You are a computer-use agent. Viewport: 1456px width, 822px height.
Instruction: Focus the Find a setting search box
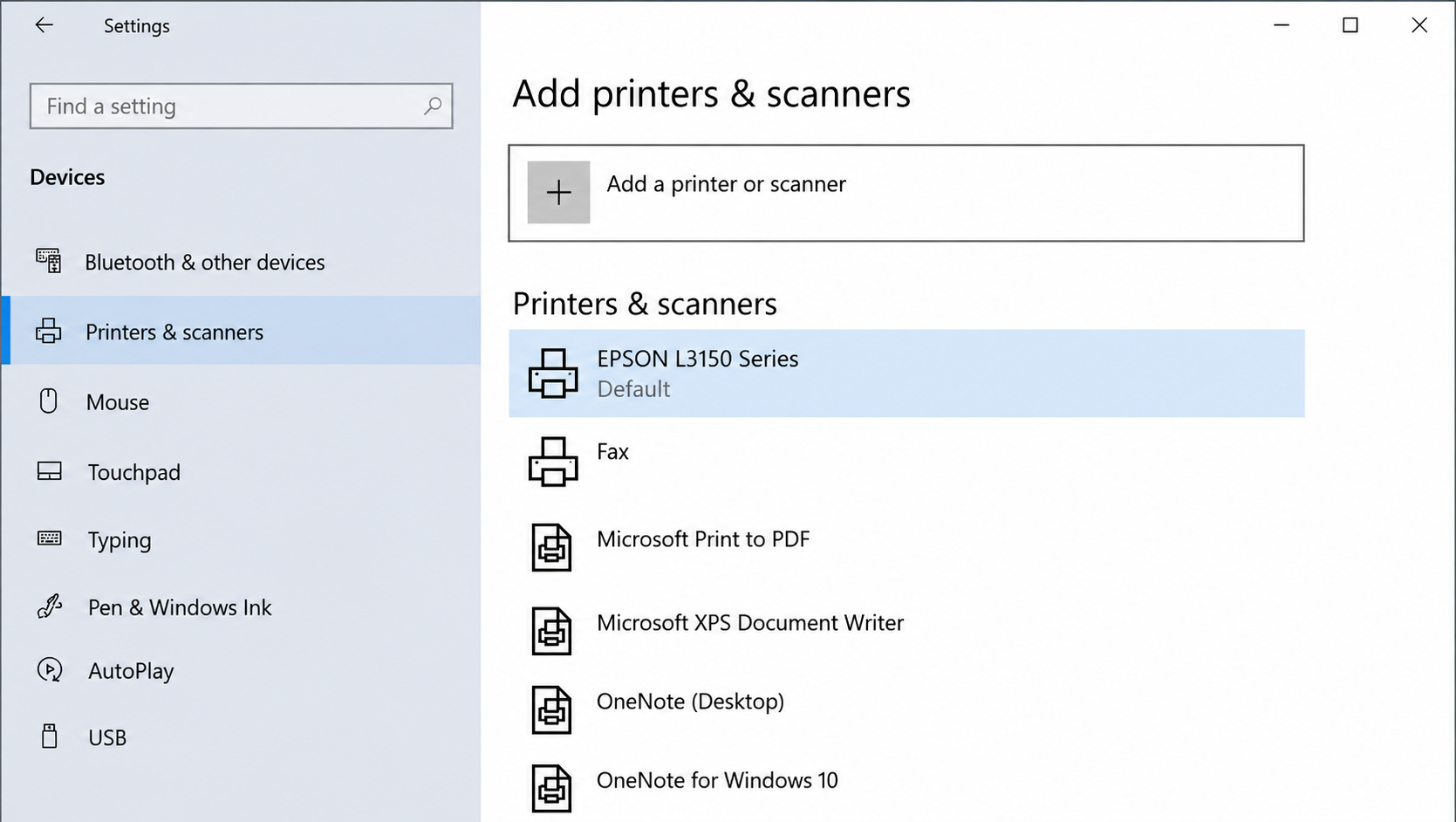pos(241,106)
